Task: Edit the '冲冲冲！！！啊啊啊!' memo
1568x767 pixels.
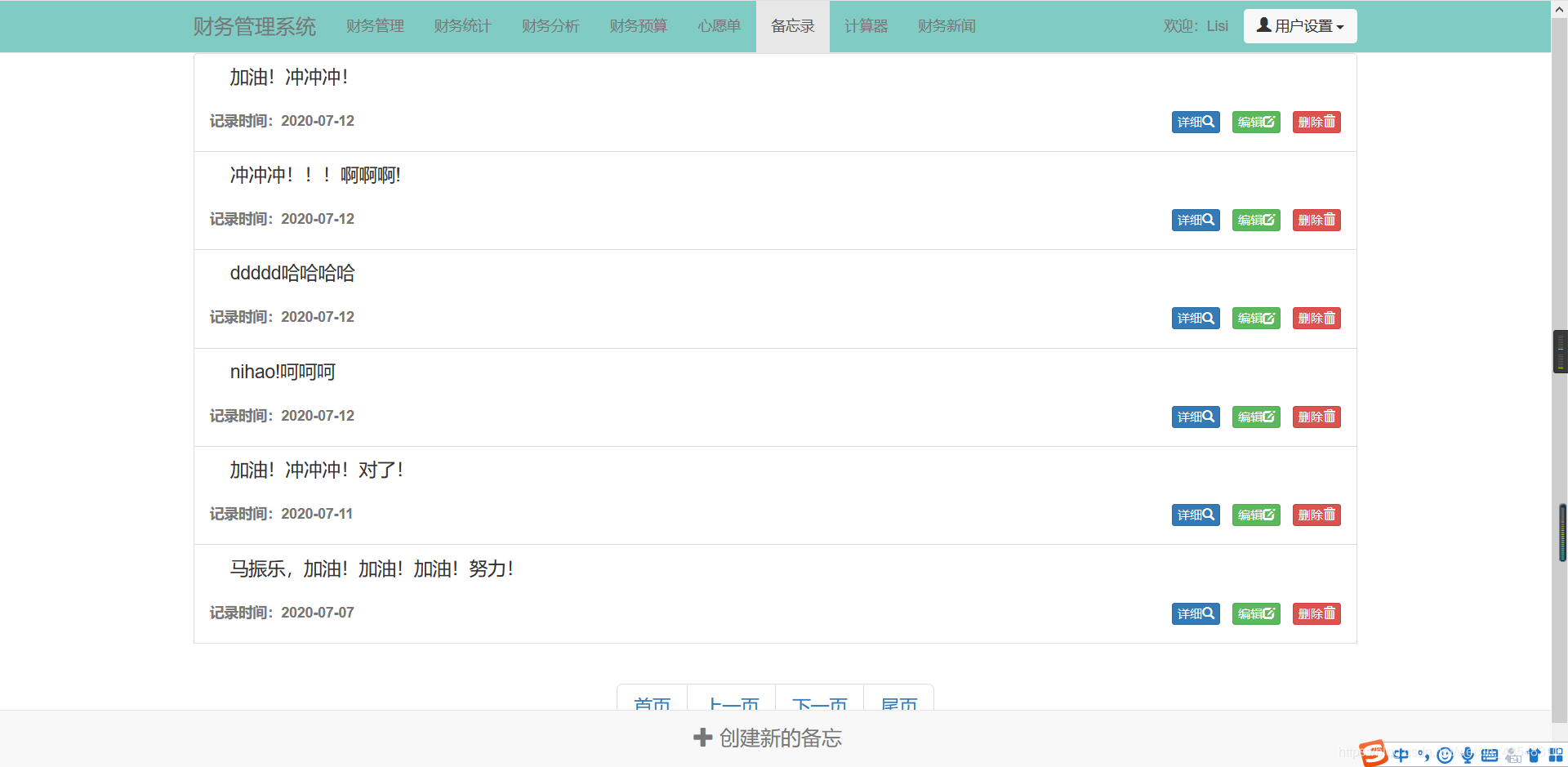Action: point(1256,220)
